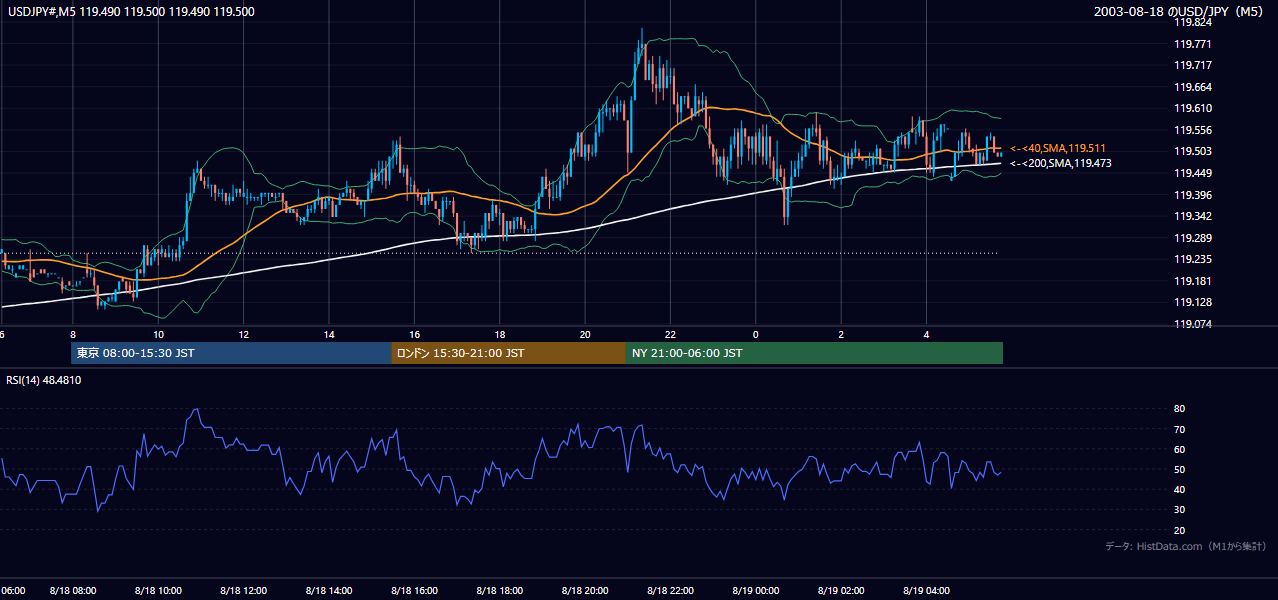Viewport: 1278px width, 600px height.
Task: Click the 119.503 price axis label
Action: 1194,151
